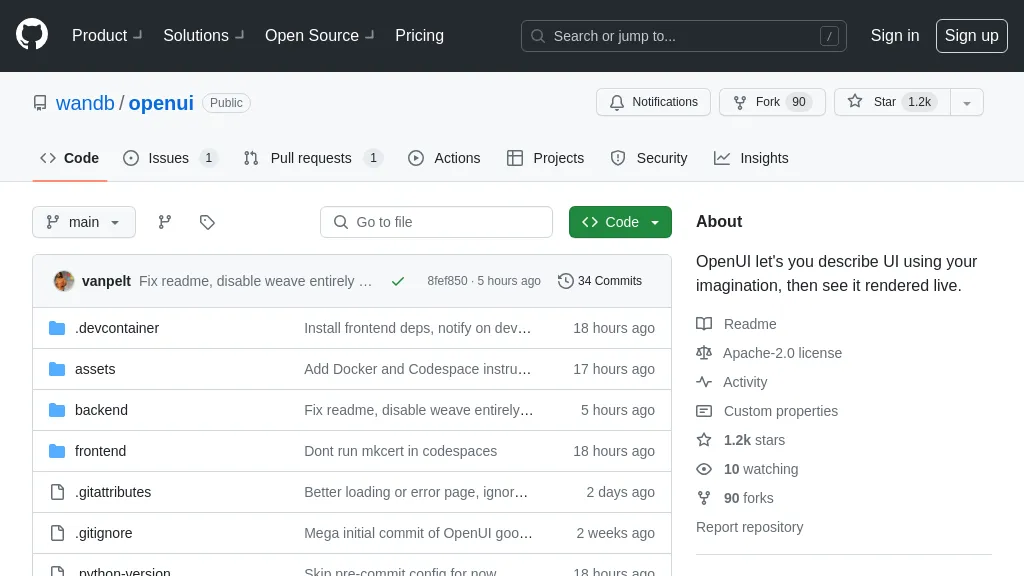The height and width of the screenshot is (576, 1024).
Task: Open the tags icon next to branches
Action: coord(207,222)
